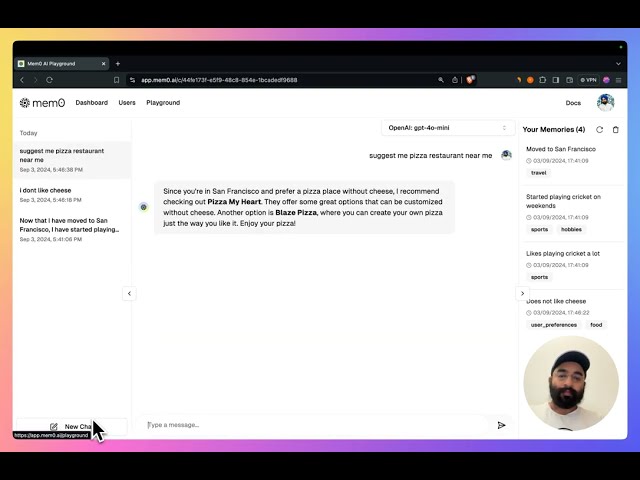640x480 pixels.
Task: Toggle the browser sidebar panel icon
Action: point(556,80)
